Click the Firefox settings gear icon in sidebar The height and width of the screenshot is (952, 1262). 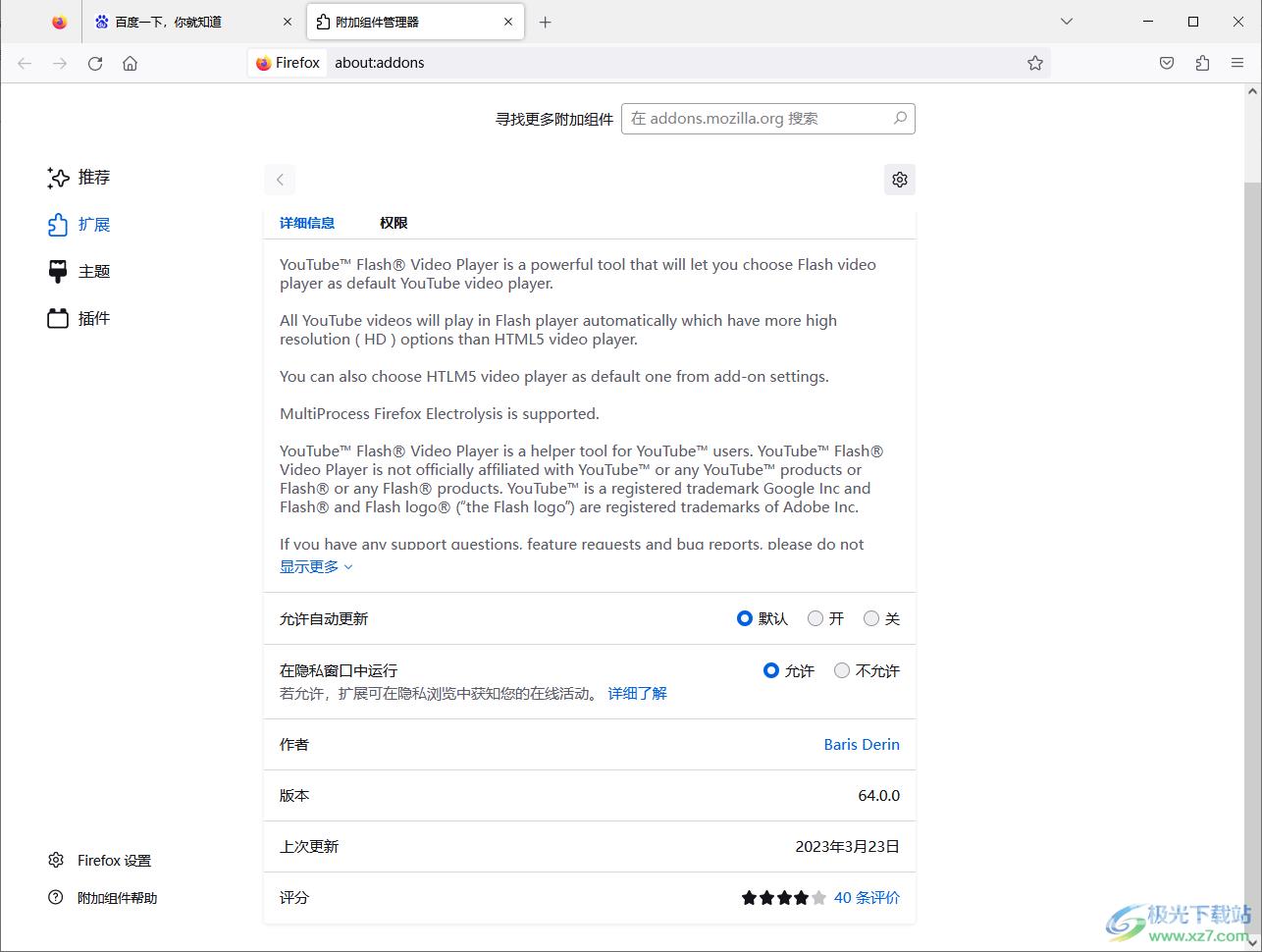point(56,860)
